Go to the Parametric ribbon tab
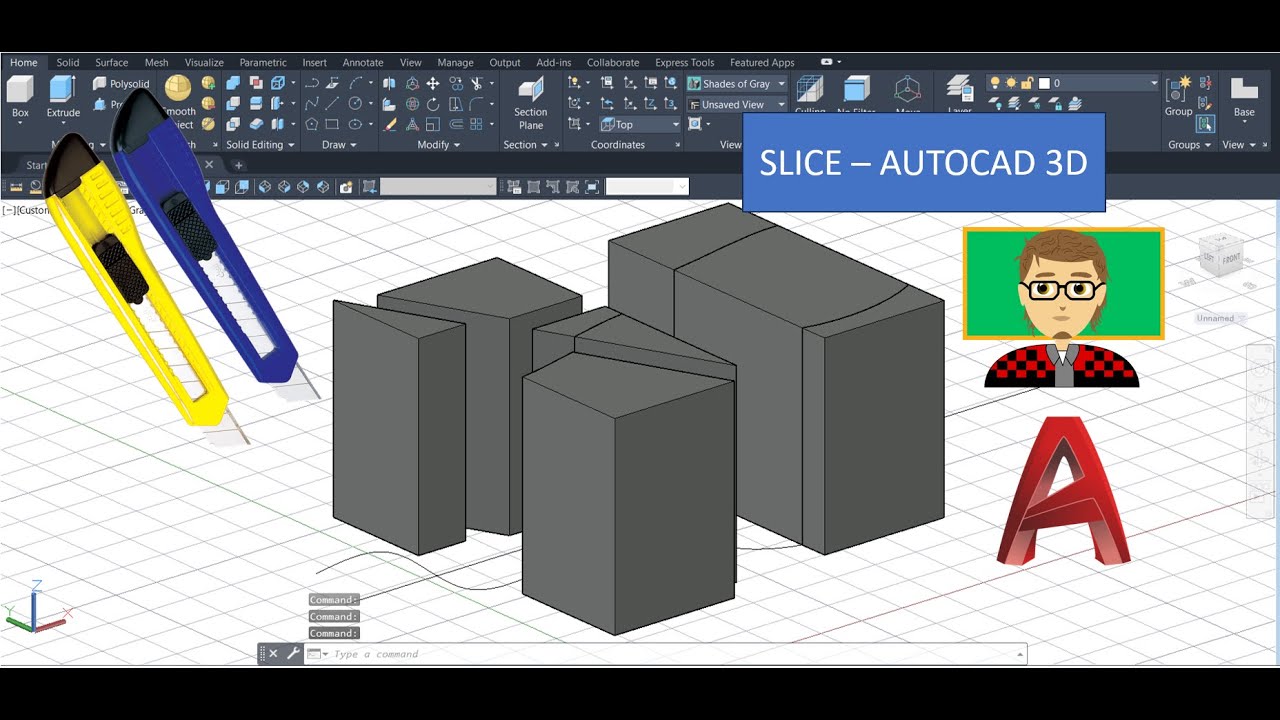 pyautogui.click(x=263, y=62)
